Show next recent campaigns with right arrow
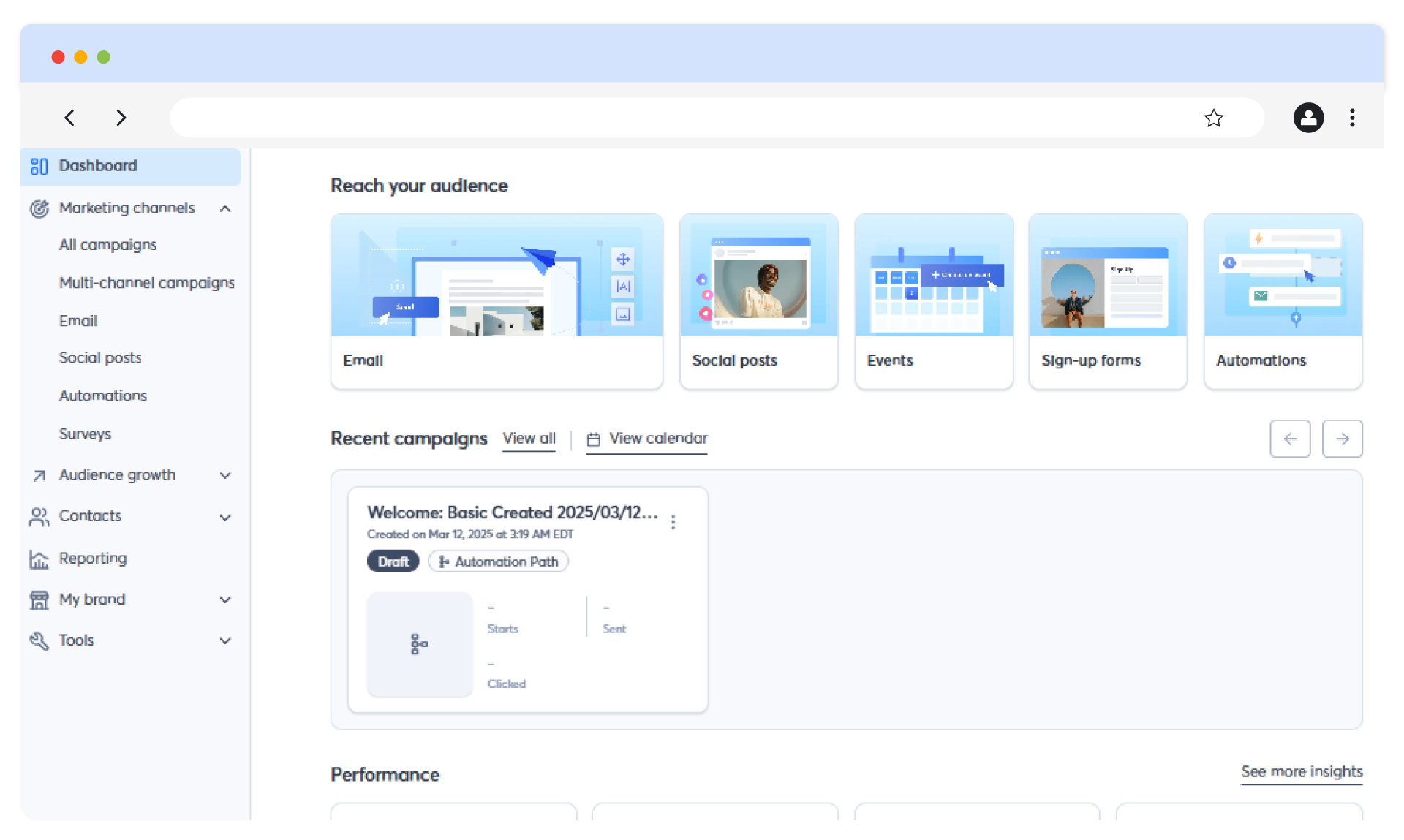Image resolution: width=1404 pixels, height=840 pixels. tap(1342, 439)
